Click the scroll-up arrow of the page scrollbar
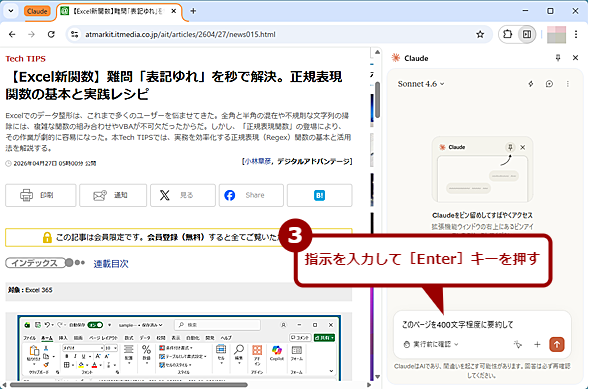The height and width of the screenshot is (390, 589). click(377, 52)
